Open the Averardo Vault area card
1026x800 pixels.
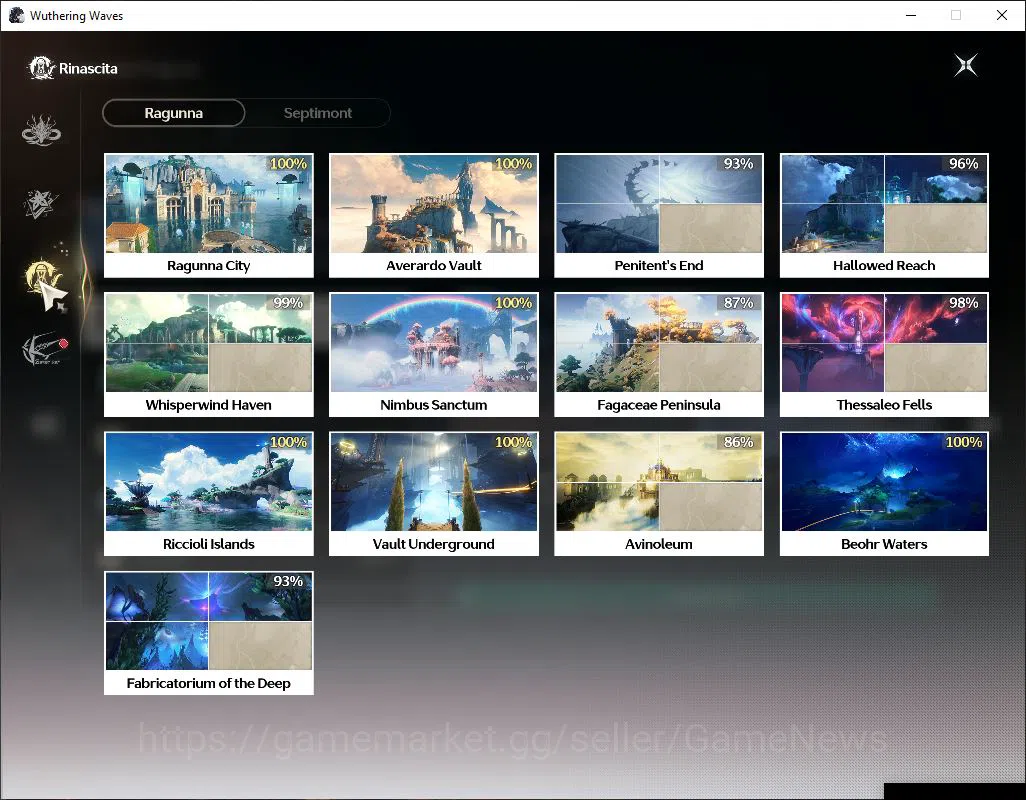434,215
